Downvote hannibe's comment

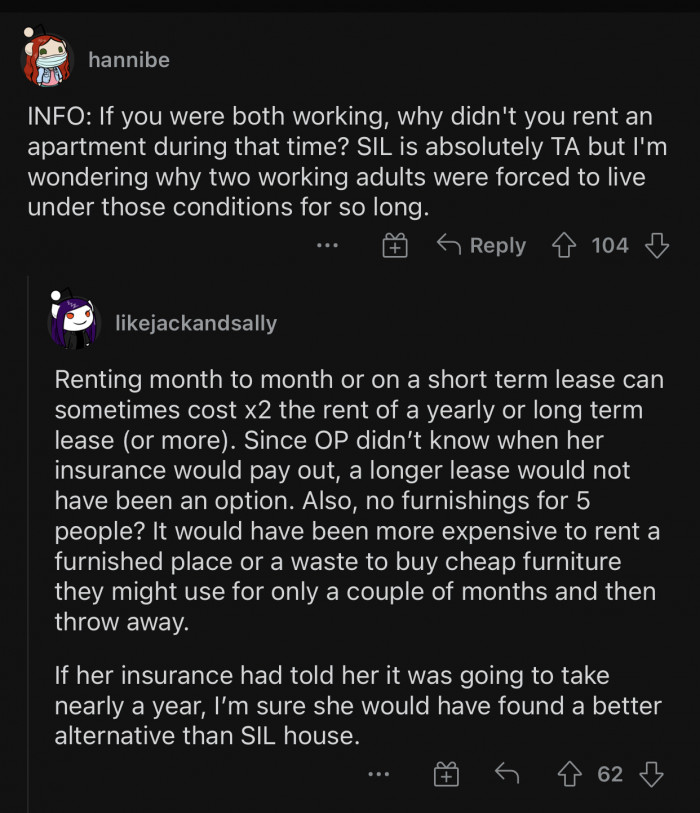click(x=659, y=245)
